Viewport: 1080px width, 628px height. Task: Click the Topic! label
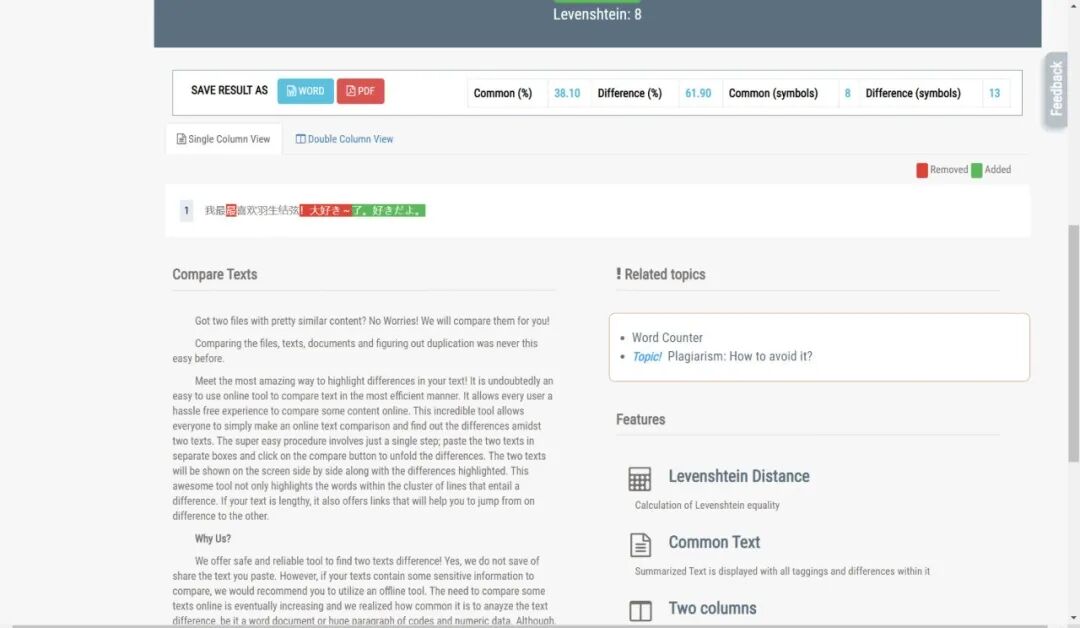(647, 356)
